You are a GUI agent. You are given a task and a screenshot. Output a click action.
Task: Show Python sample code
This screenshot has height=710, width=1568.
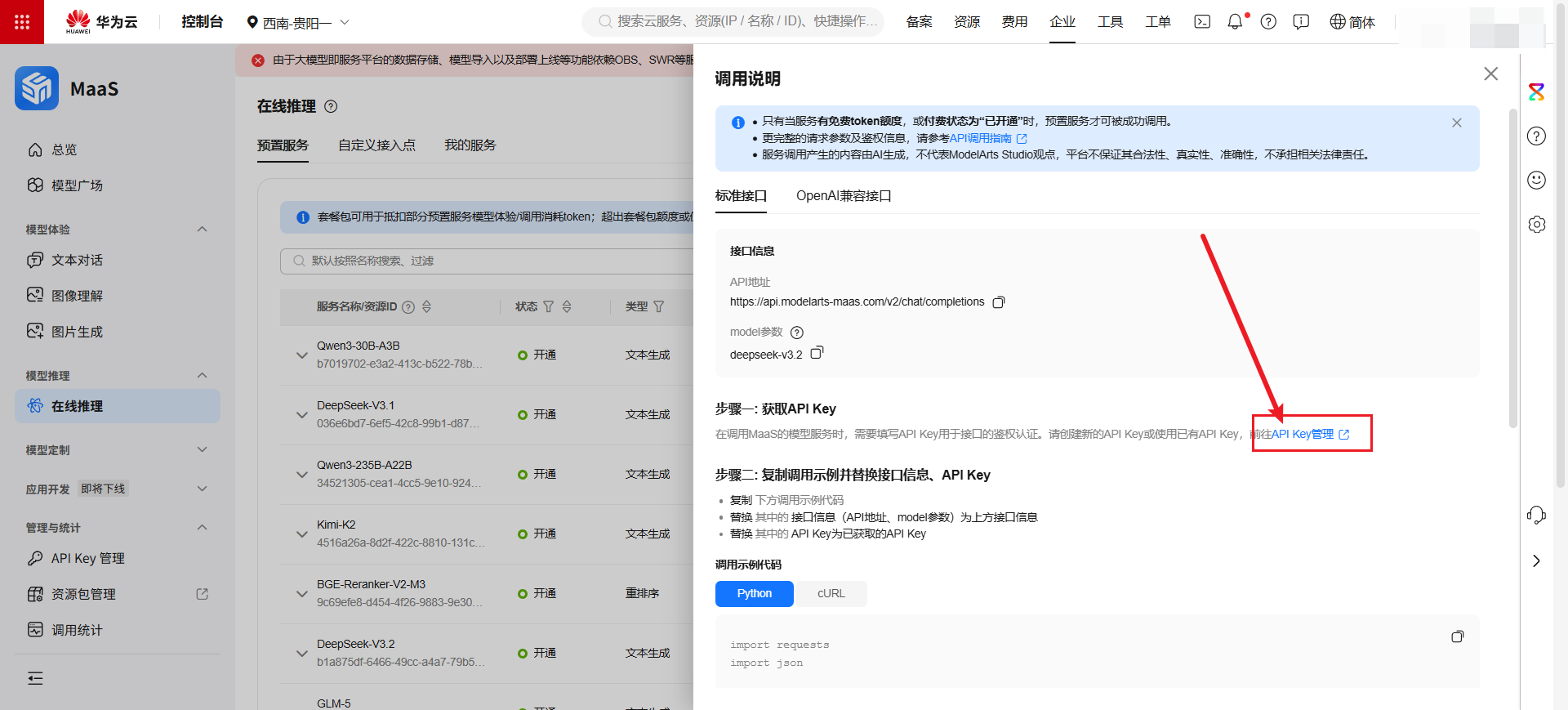pos(754,594)
